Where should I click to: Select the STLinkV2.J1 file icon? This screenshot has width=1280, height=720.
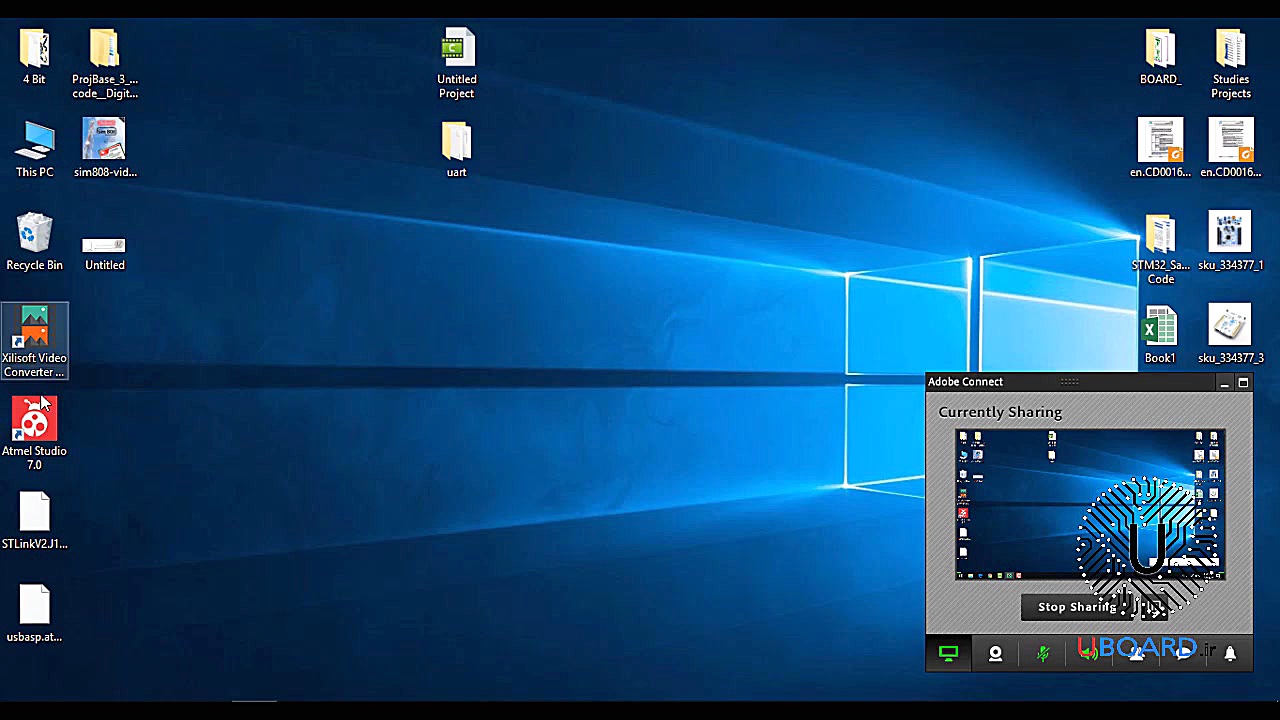34,521
